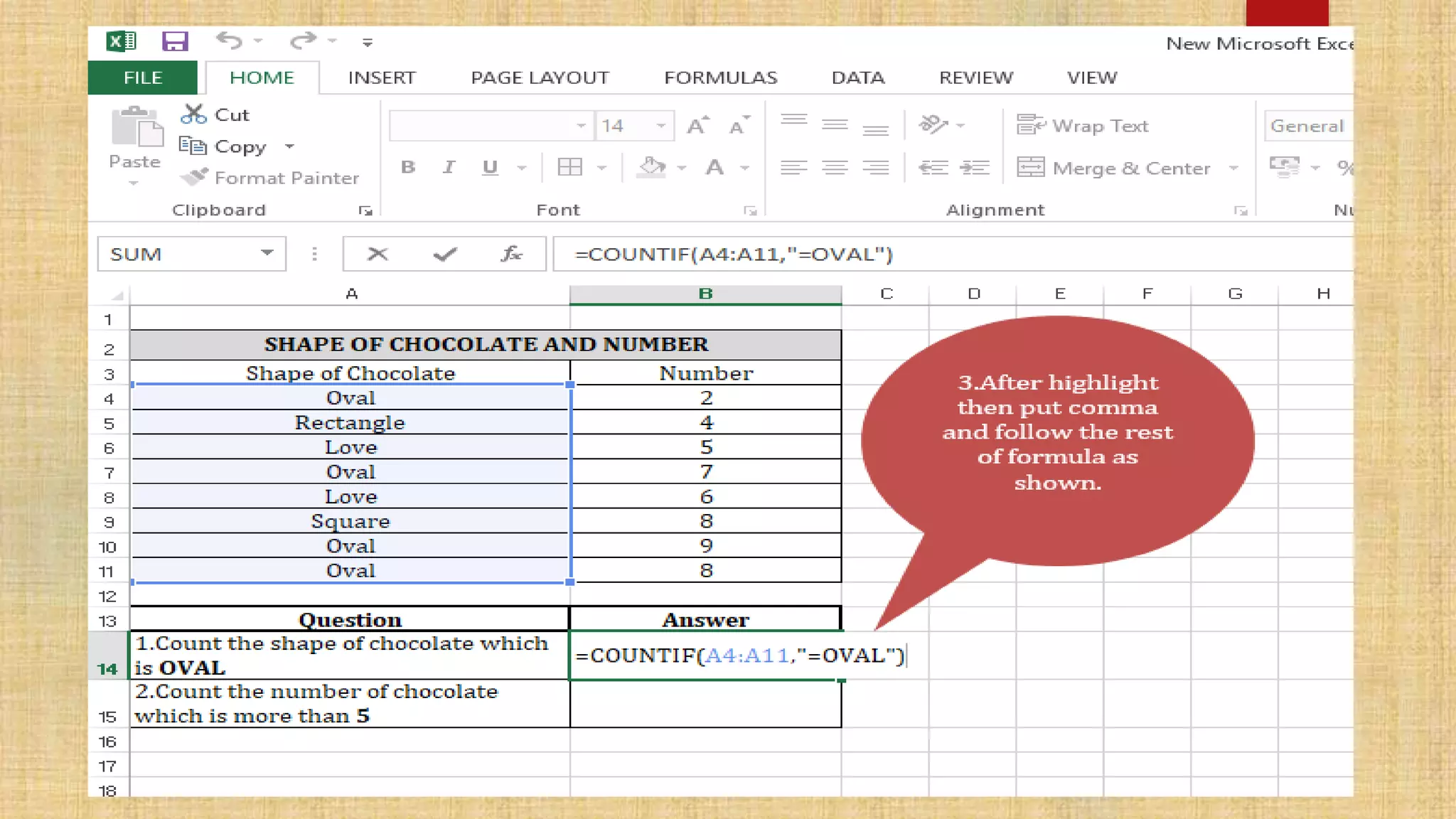Click the Format Painter button
The width and height of the screenshot is (1456, 819).
point(270,178)
